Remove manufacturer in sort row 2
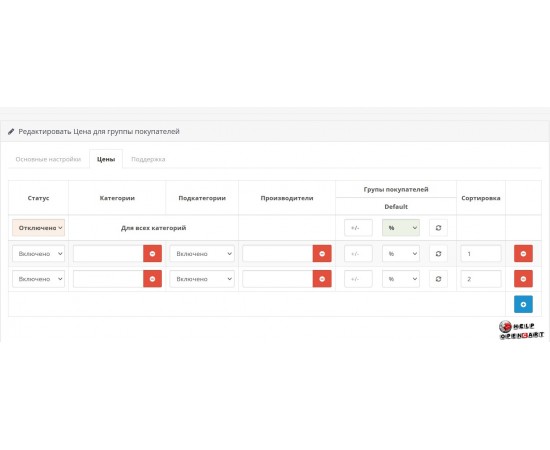Screen dimensions: 550x450 [322, 279]
